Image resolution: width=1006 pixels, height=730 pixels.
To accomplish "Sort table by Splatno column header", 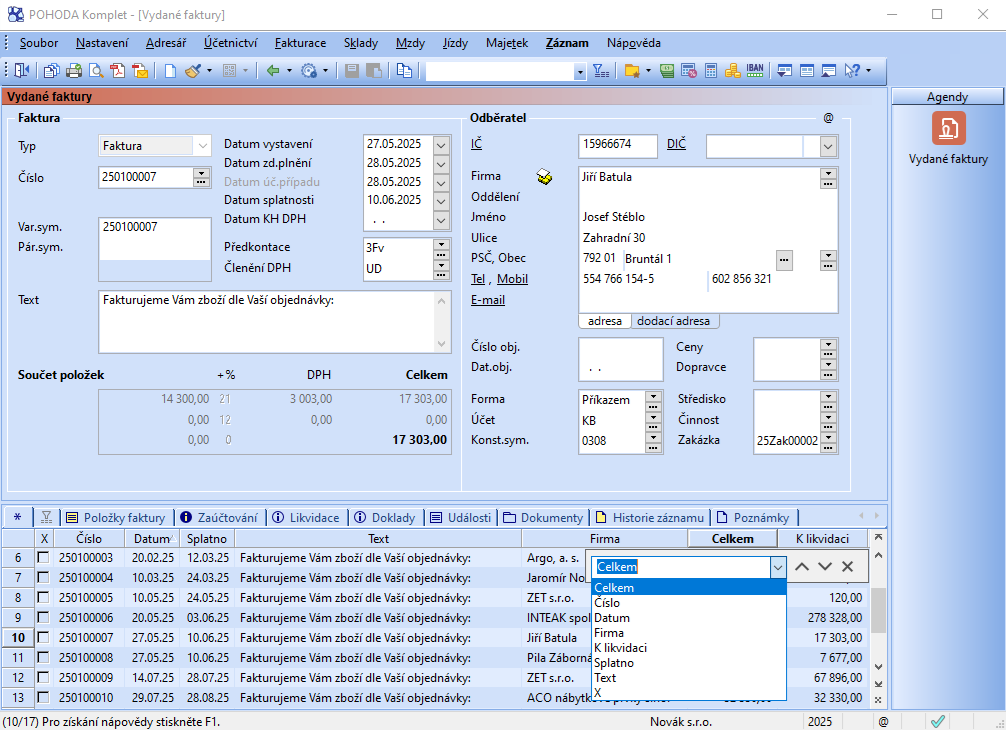I will coord(207,538).
